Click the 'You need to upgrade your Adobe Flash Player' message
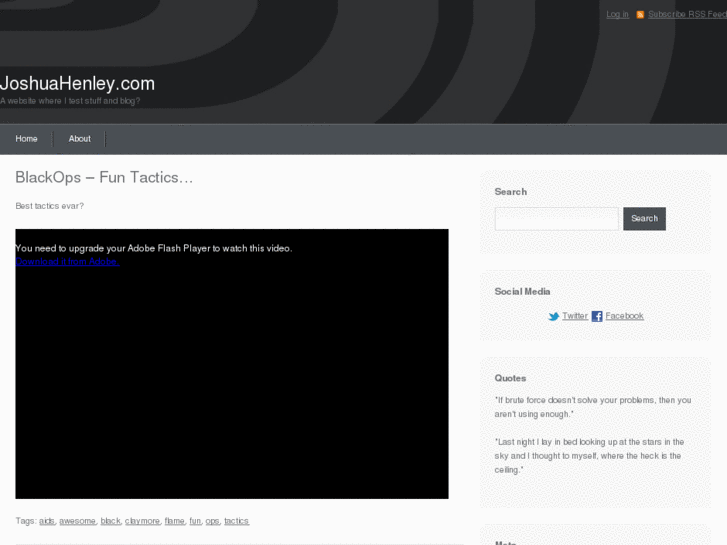Screen dimensions: 727x545 pos(154,248)
